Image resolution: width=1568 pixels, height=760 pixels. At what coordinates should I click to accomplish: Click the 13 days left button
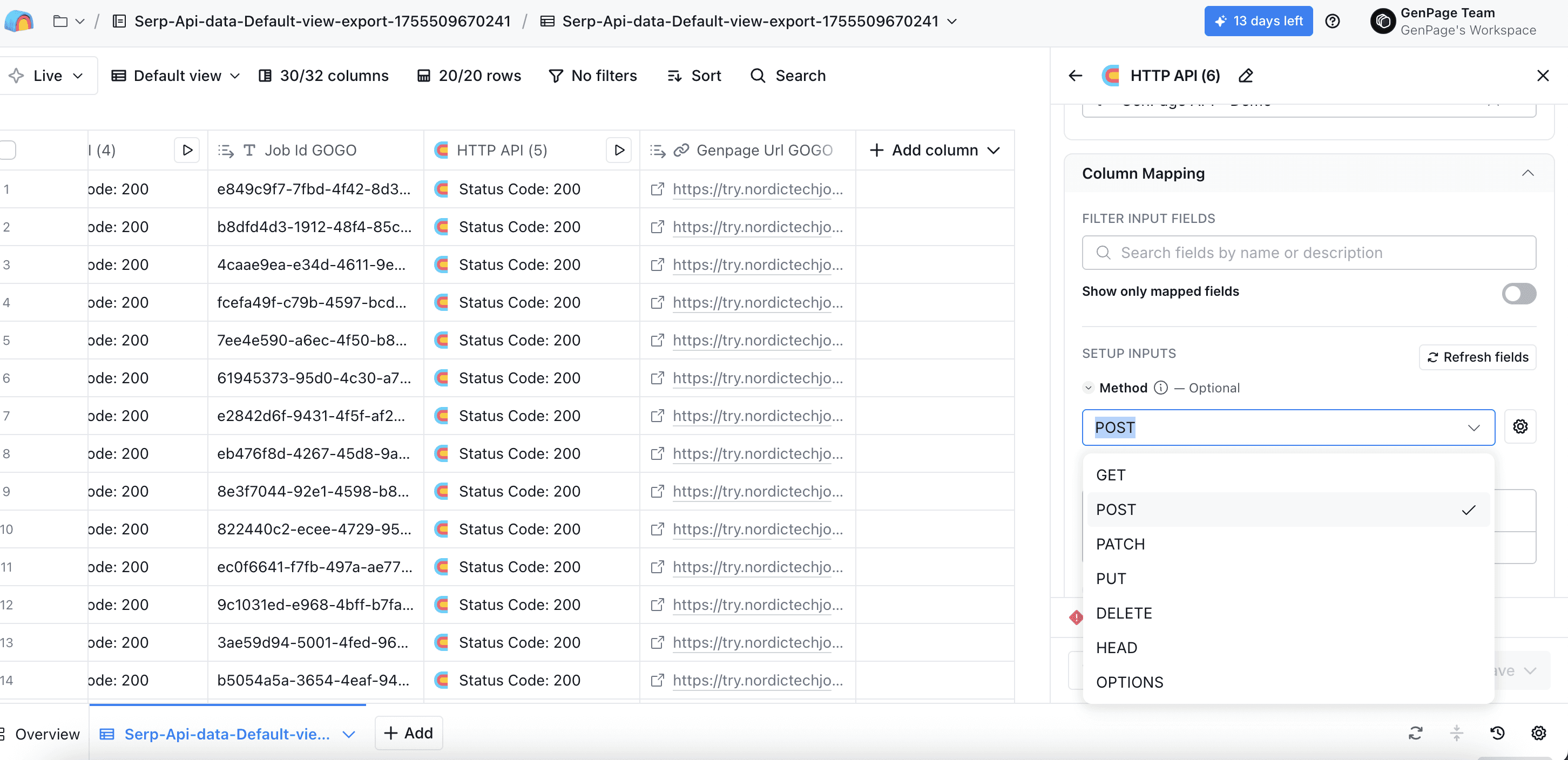coord(1258,21)
